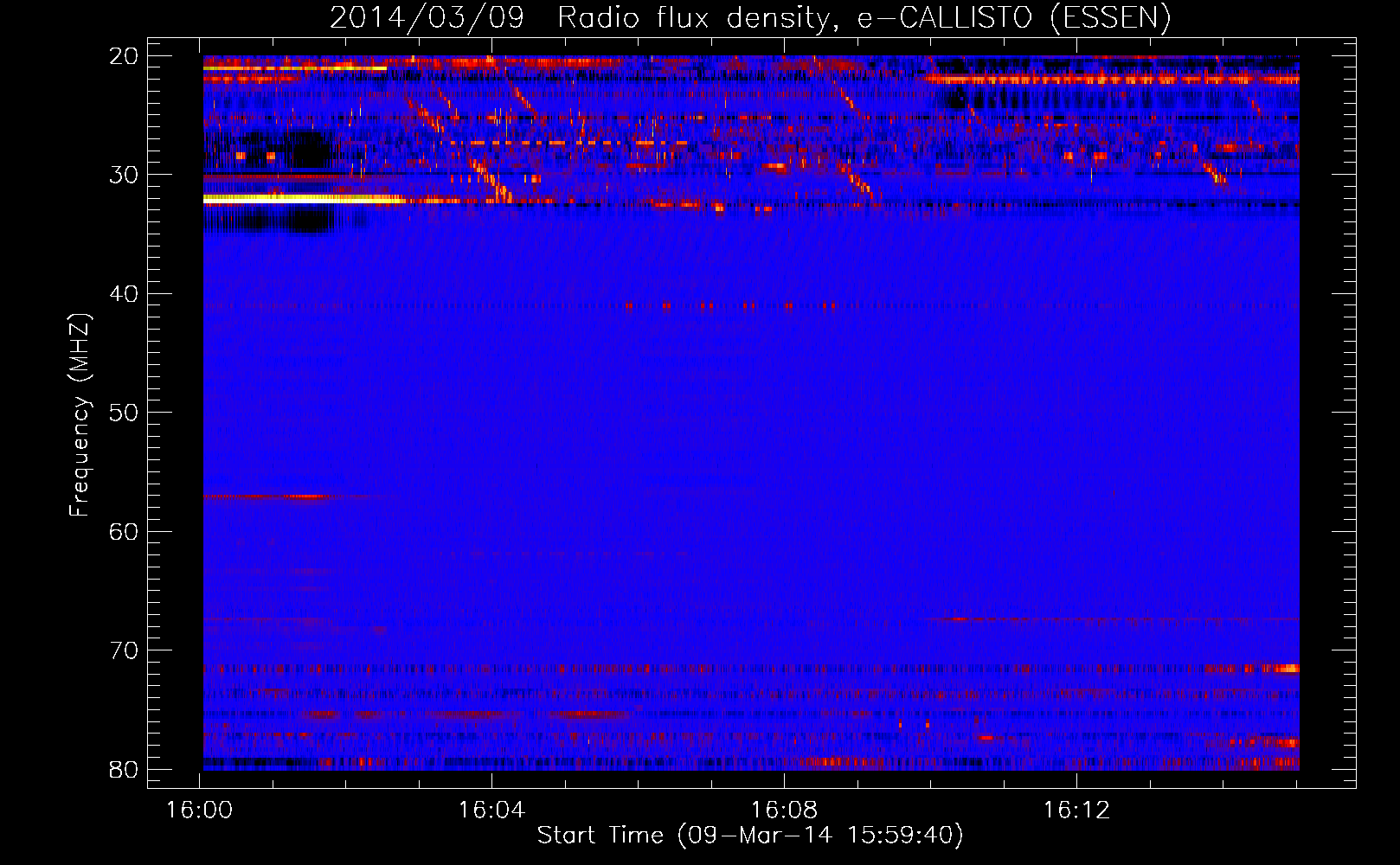Image resolution: width=1400 pixels, height=865 pixels.
Task: Click the 16:08 time tick label
Action: [x=785, y=811]
